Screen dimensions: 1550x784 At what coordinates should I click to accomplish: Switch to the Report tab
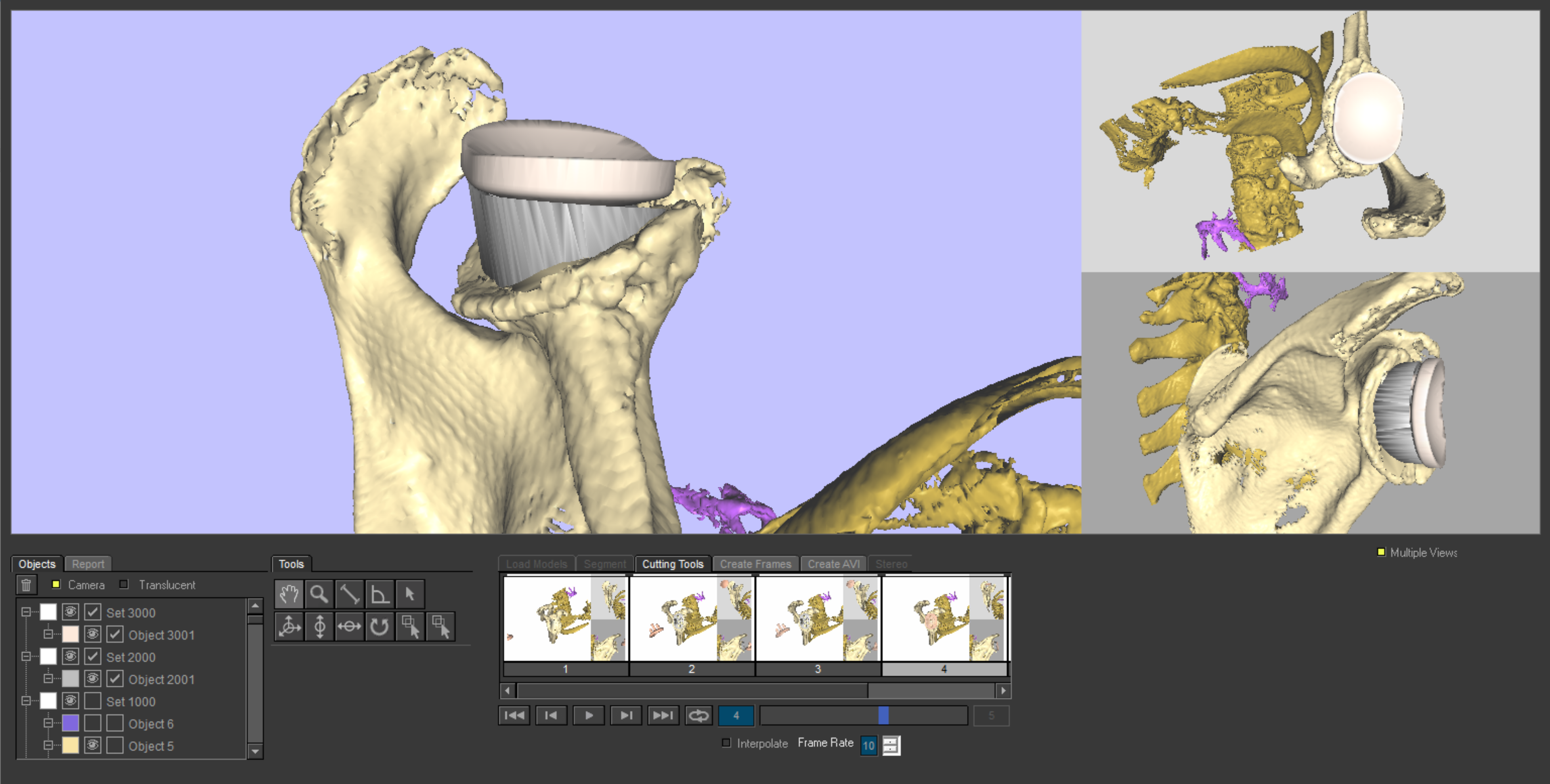(x=88, y=564)
